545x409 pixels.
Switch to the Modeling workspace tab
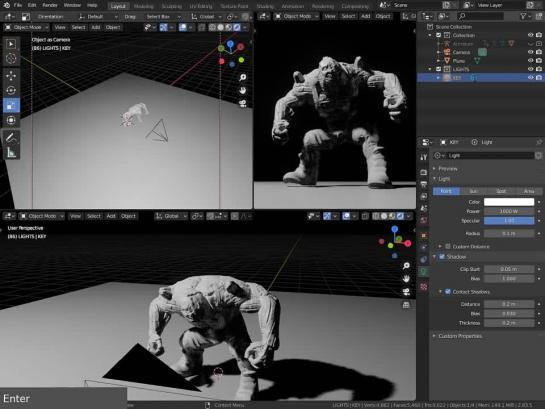point(144,6)
